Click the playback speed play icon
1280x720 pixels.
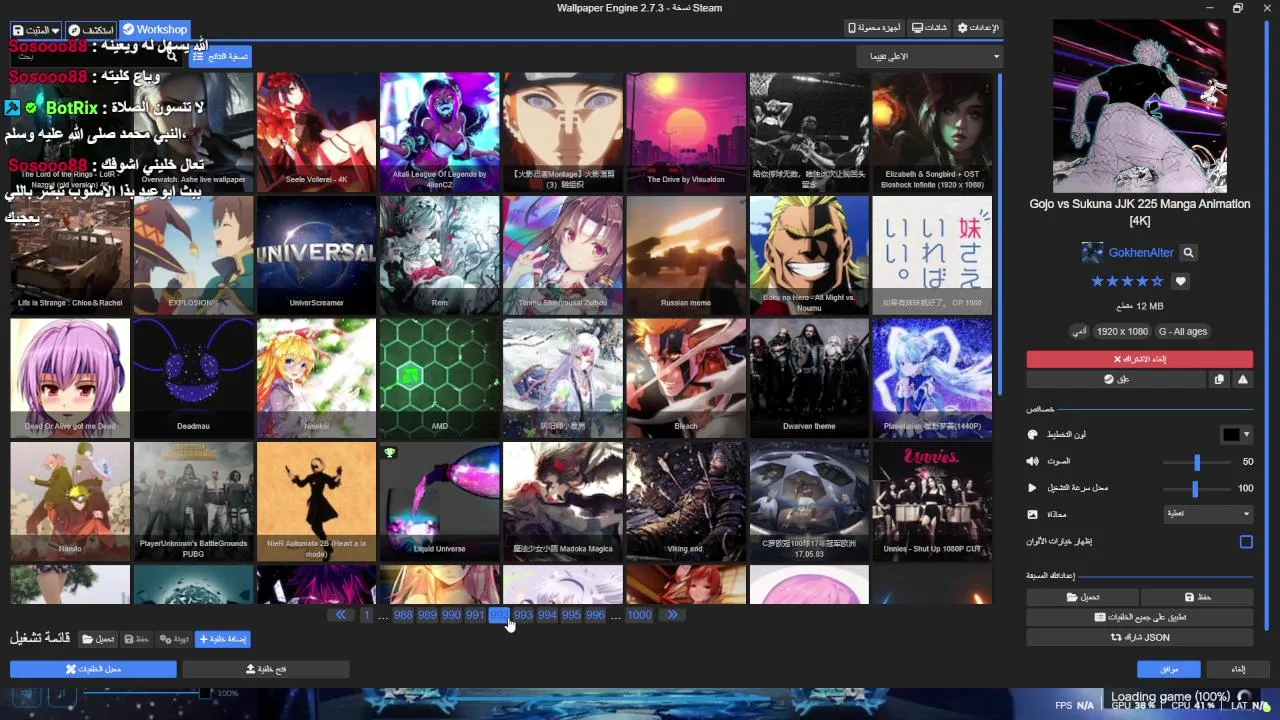tap(1033, 488)
